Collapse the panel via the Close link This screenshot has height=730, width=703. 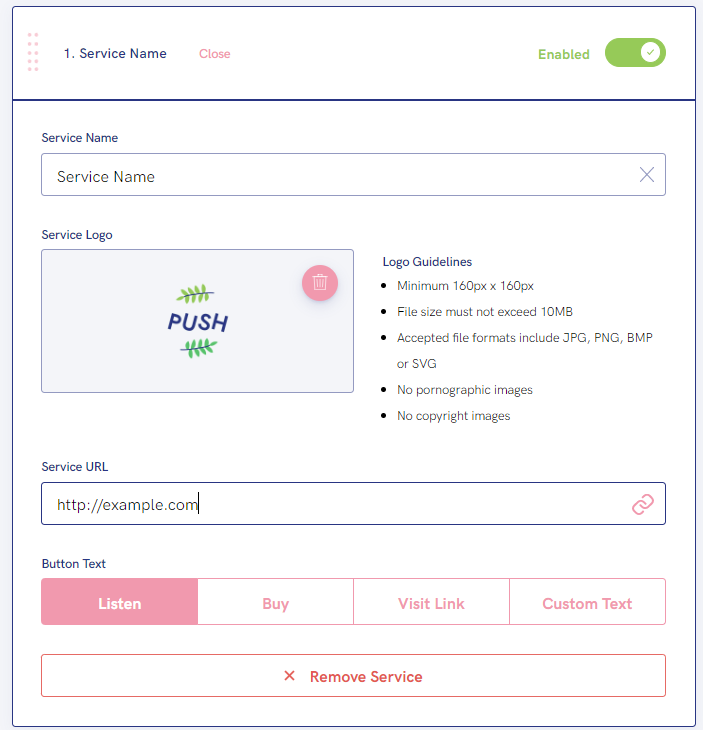pos(215,54)
